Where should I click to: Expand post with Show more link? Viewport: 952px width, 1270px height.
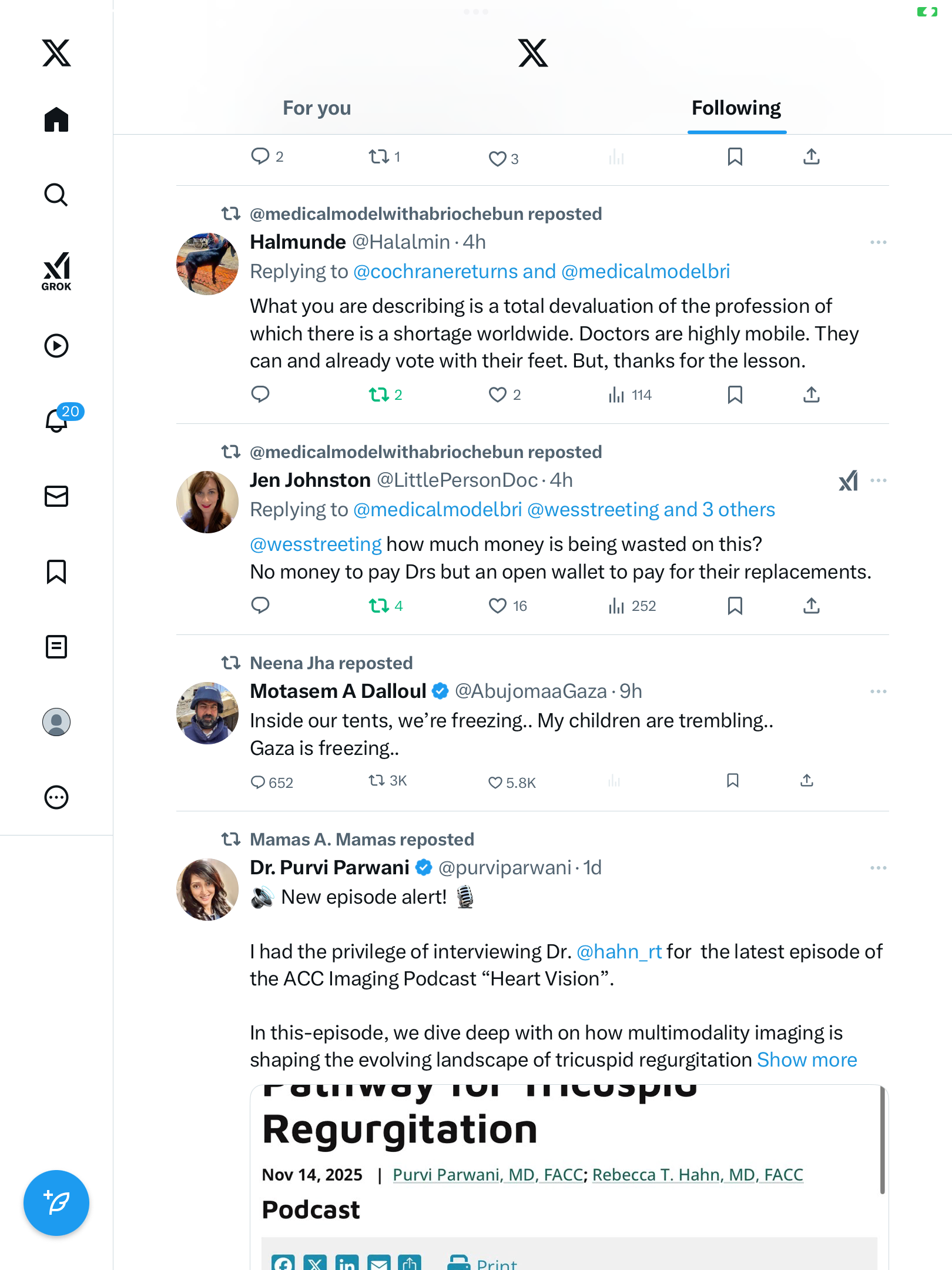806,1060
